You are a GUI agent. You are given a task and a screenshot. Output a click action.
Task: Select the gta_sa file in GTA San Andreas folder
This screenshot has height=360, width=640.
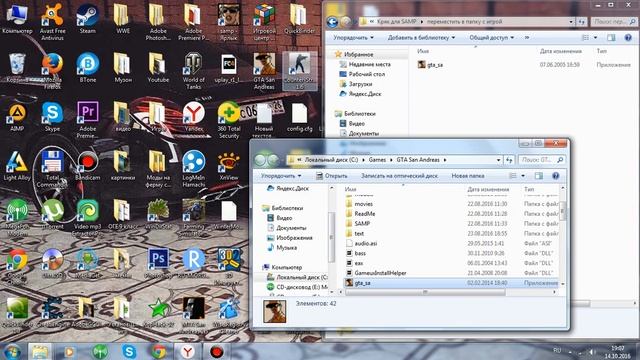coord(451,283)
